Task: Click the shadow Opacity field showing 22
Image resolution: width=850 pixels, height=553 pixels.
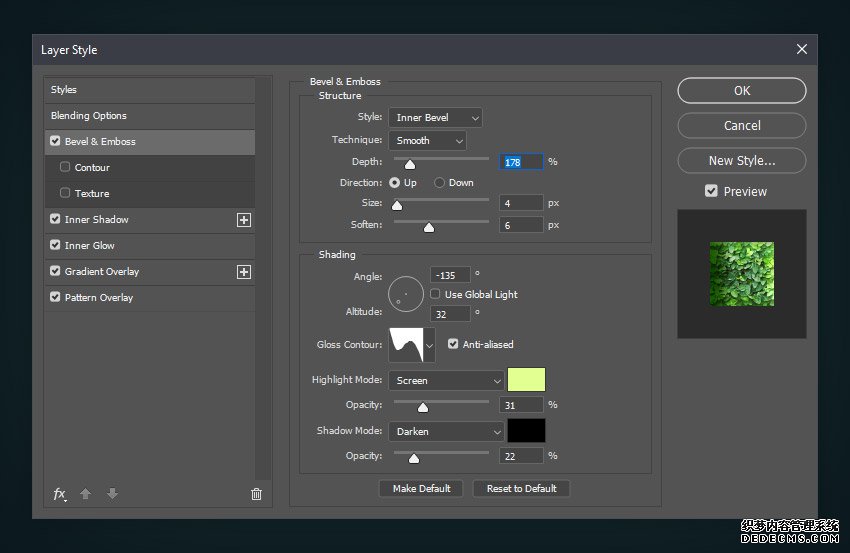Action: coord(521,456)
